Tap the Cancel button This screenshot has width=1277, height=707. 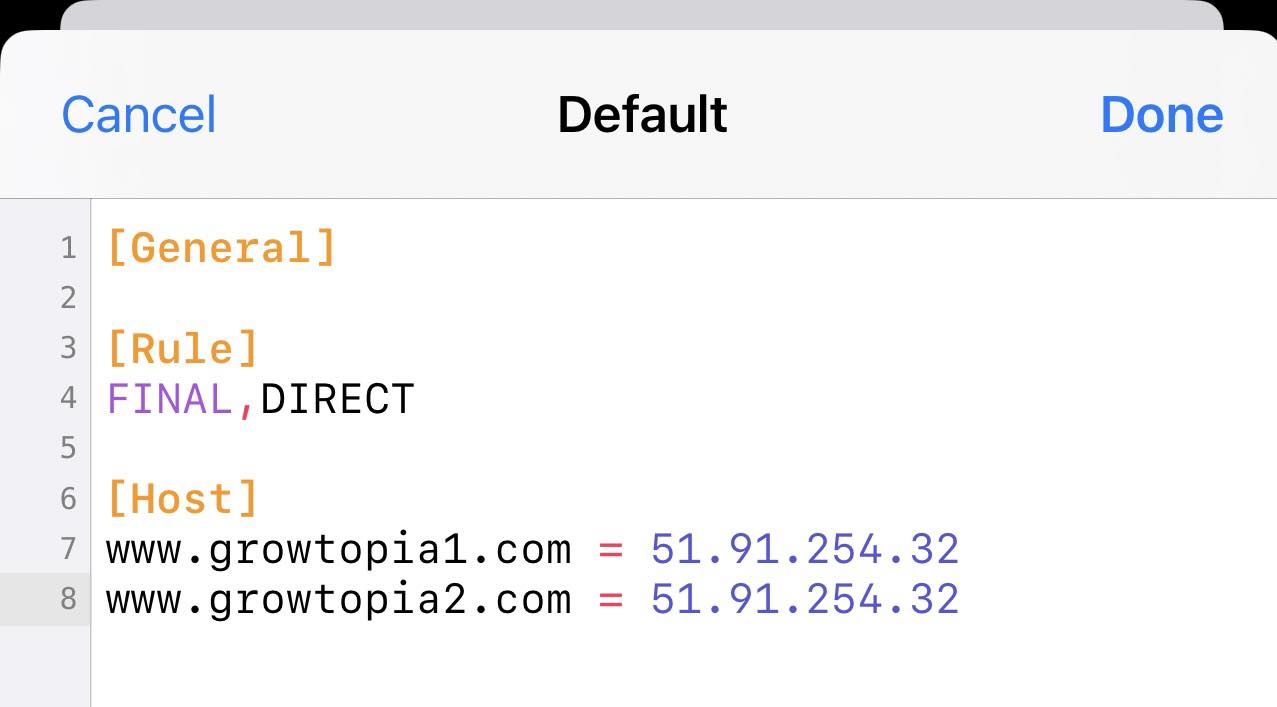point(139,115)
